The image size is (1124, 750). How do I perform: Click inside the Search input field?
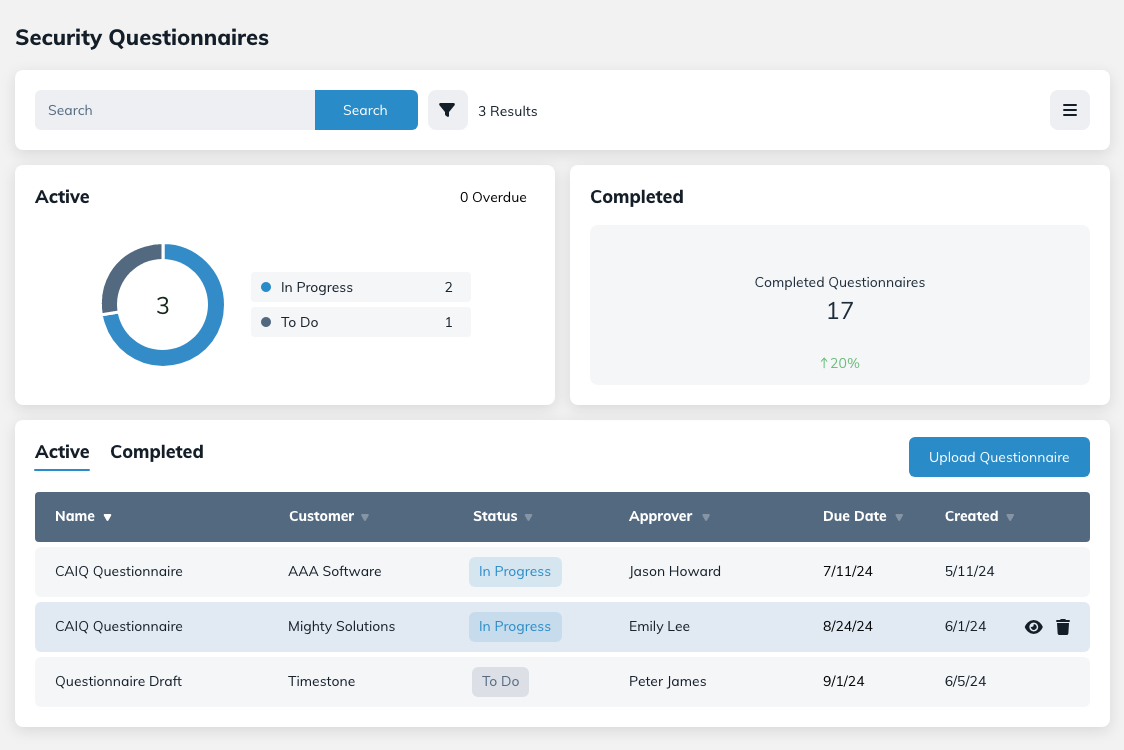[175, 110]
